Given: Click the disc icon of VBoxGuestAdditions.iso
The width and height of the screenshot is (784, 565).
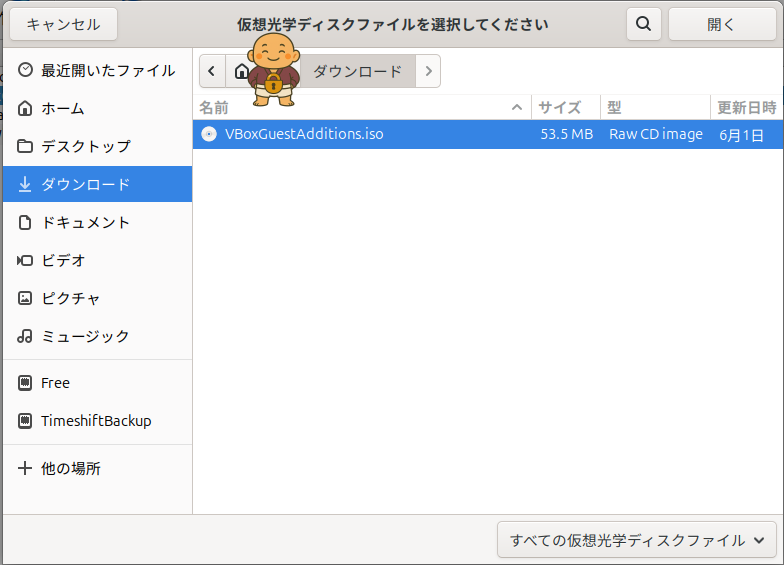Looking at the screenshot, I should tap(209, 134).
